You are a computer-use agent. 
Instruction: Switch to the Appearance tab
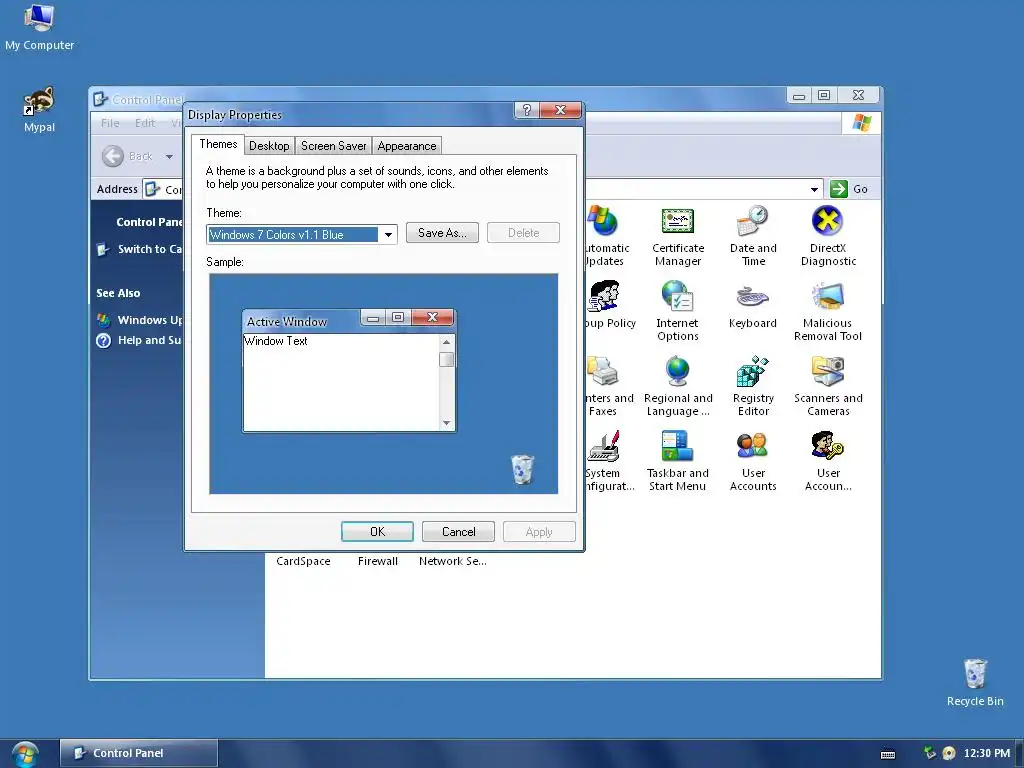click(x=406, y=146)
